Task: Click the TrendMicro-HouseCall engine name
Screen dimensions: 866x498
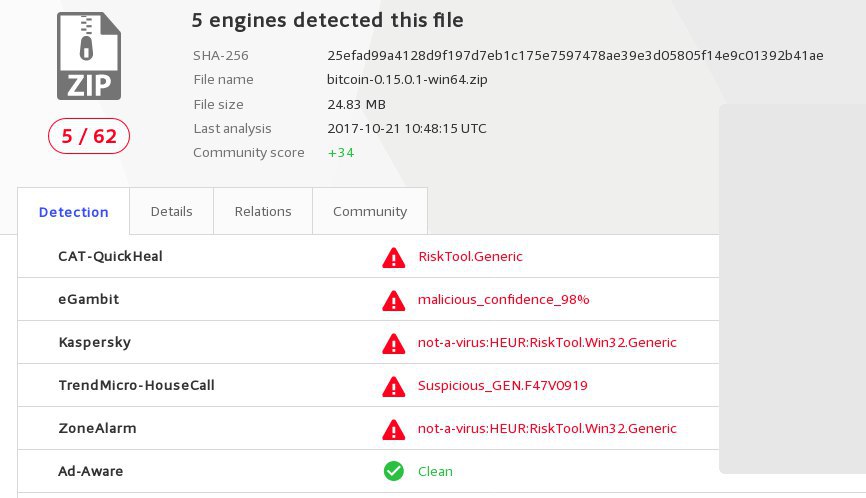Action: (x=136, y=385)
